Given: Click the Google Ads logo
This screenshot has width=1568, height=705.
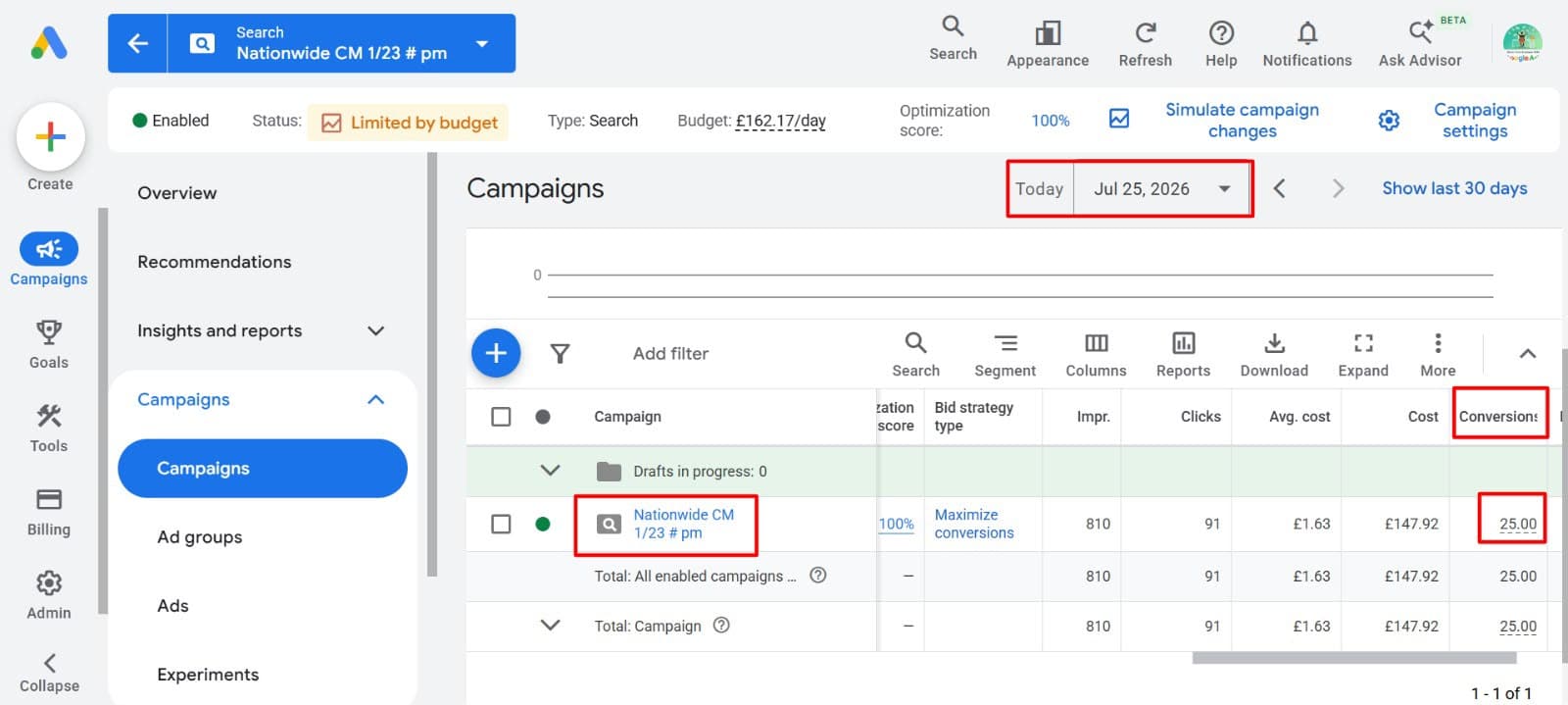Looking at the screenshot, I should point(49,43).
